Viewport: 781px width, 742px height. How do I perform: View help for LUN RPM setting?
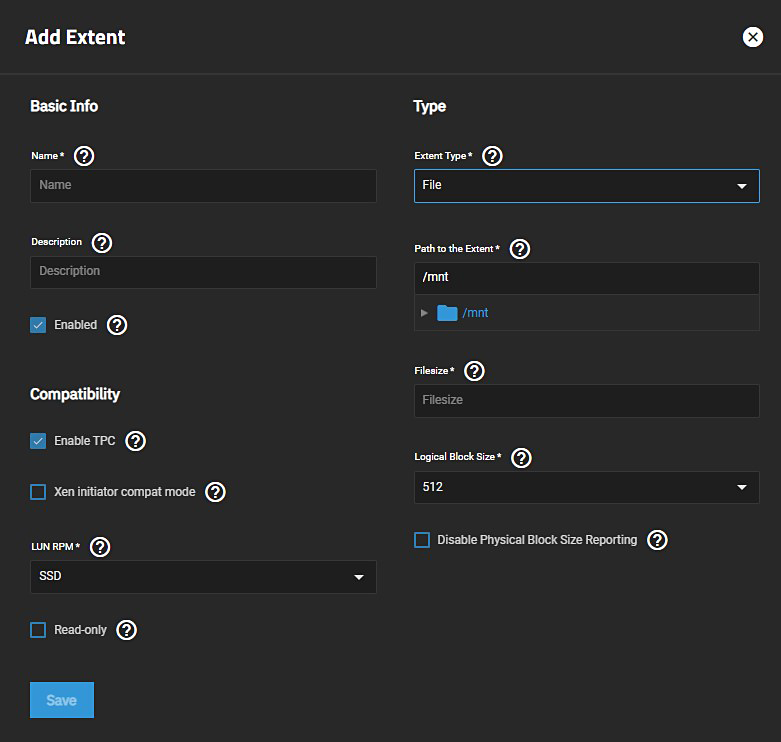point(100,547)
